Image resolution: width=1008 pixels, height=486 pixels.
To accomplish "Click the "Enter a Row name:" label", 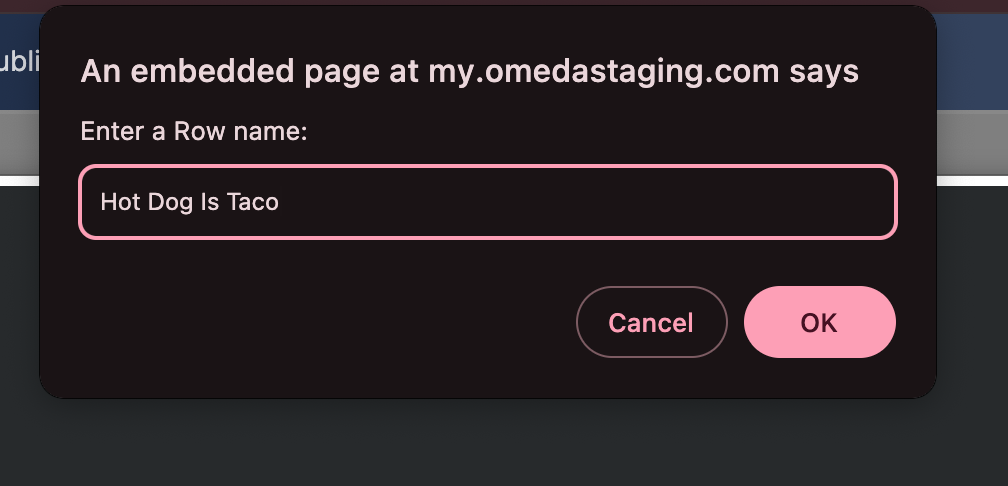I will (193, 132).
